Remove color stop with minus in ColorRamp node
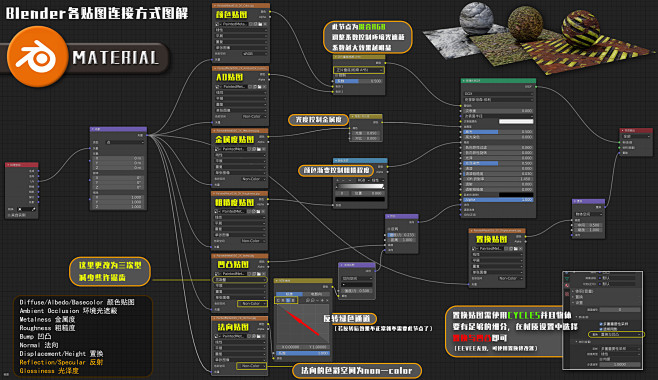The image size is (658, 380). [x=343, y=180]
